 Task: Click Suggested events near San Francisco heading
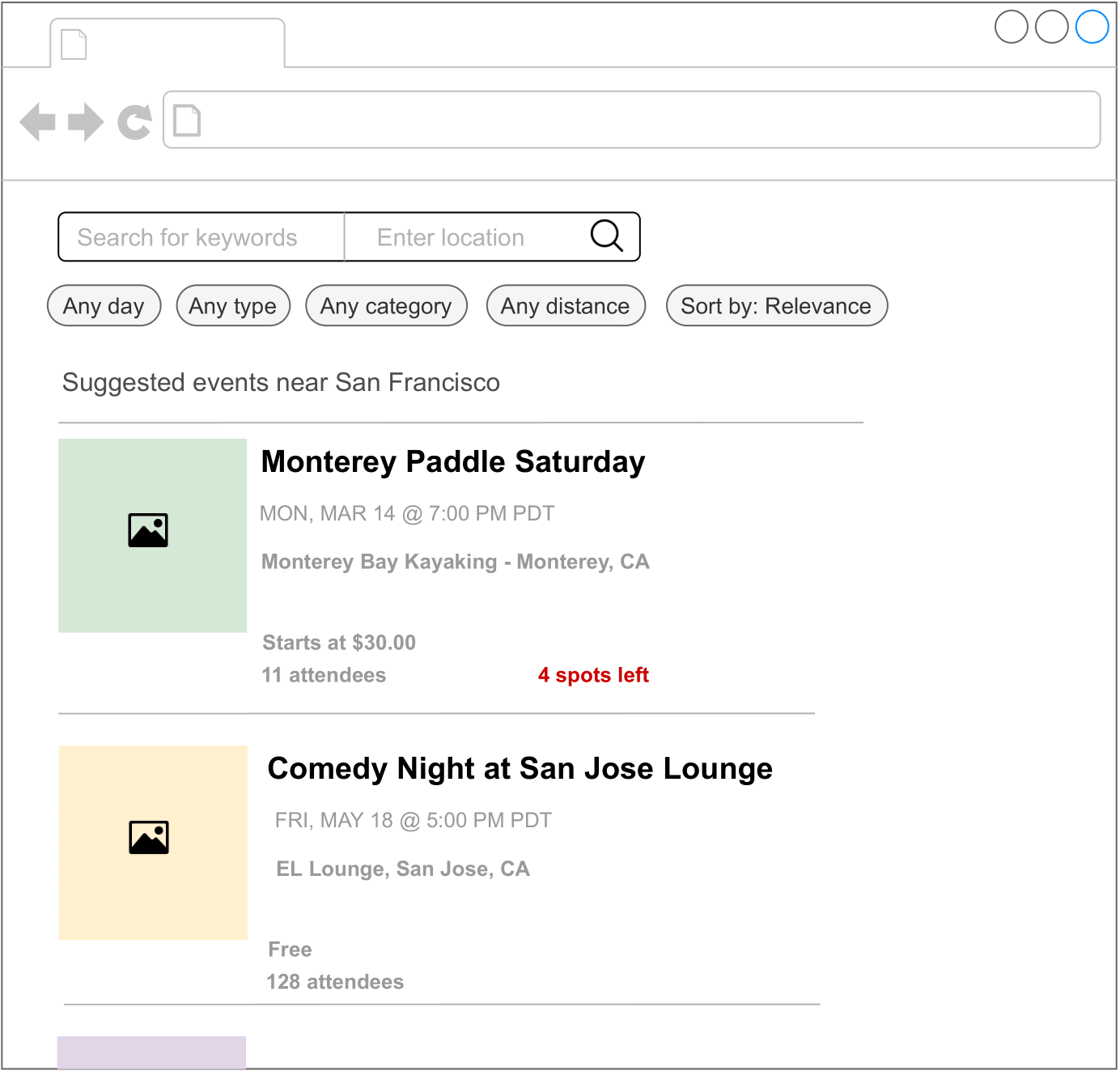[281, 383]
